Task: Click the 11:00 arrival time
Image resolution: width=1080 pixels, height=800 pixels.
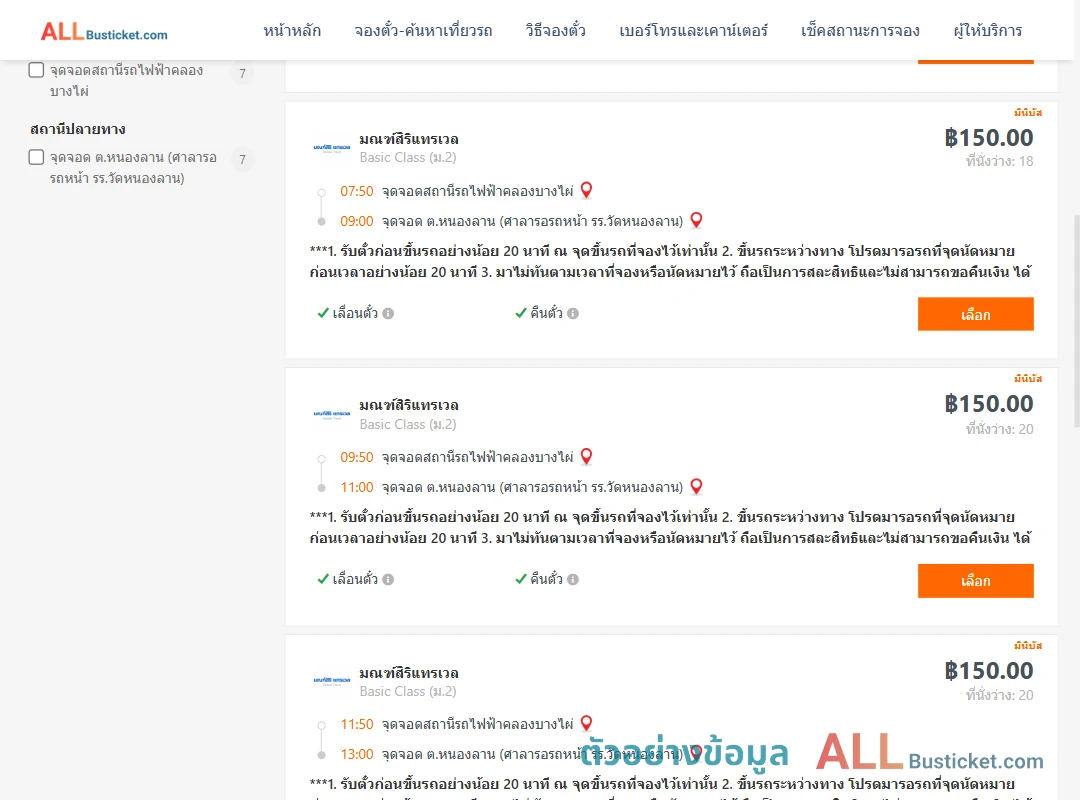Action: pos(357,488)
